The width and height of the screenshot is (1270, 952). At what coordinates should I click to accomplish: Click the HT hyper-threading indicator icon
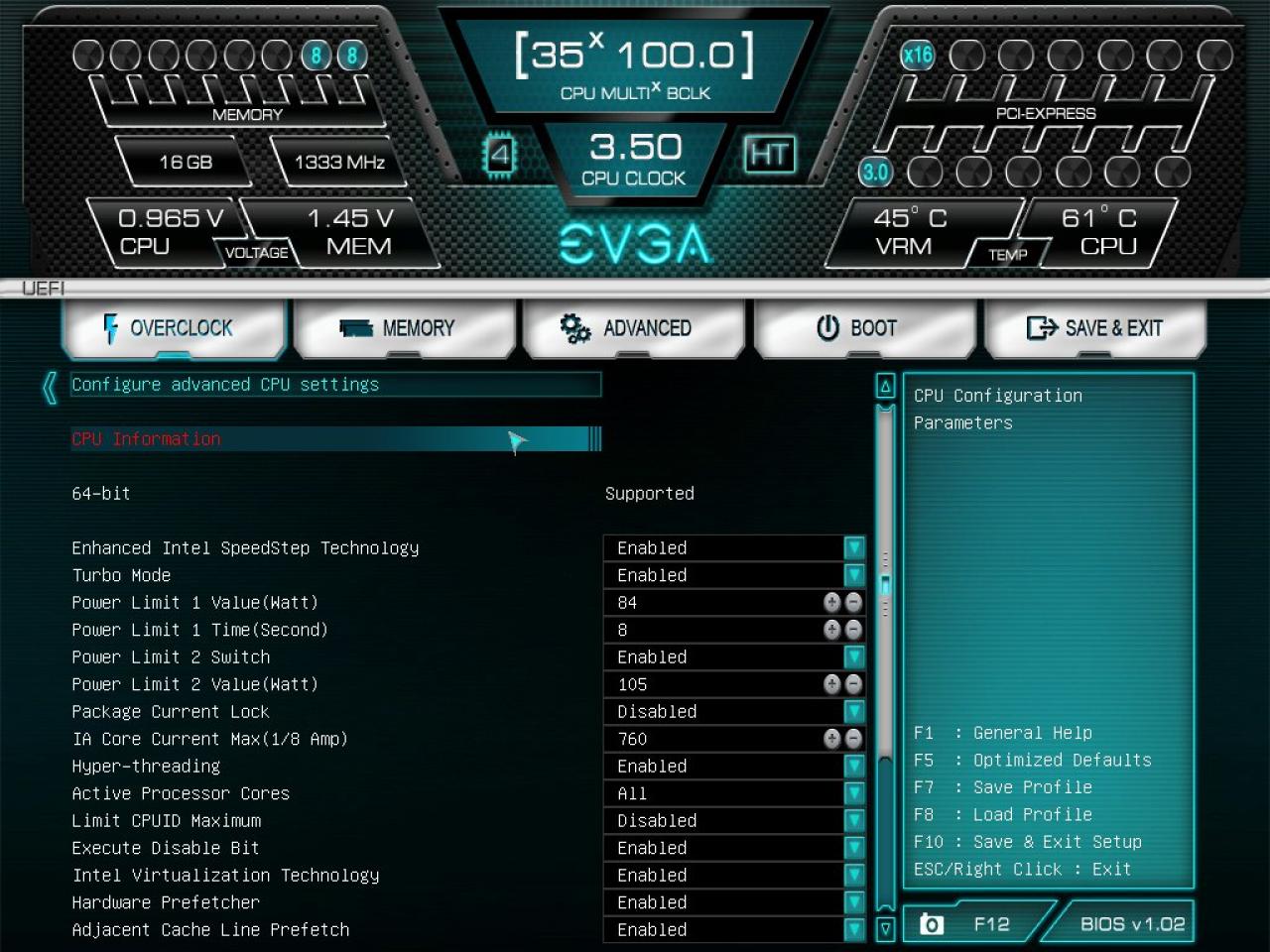click(x=770, y=155)
